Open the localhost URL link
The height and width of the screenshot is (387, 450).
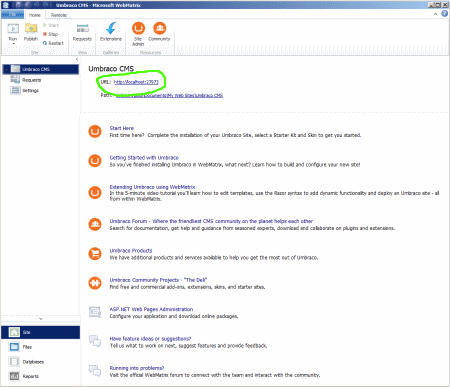[x=136, y=82]
